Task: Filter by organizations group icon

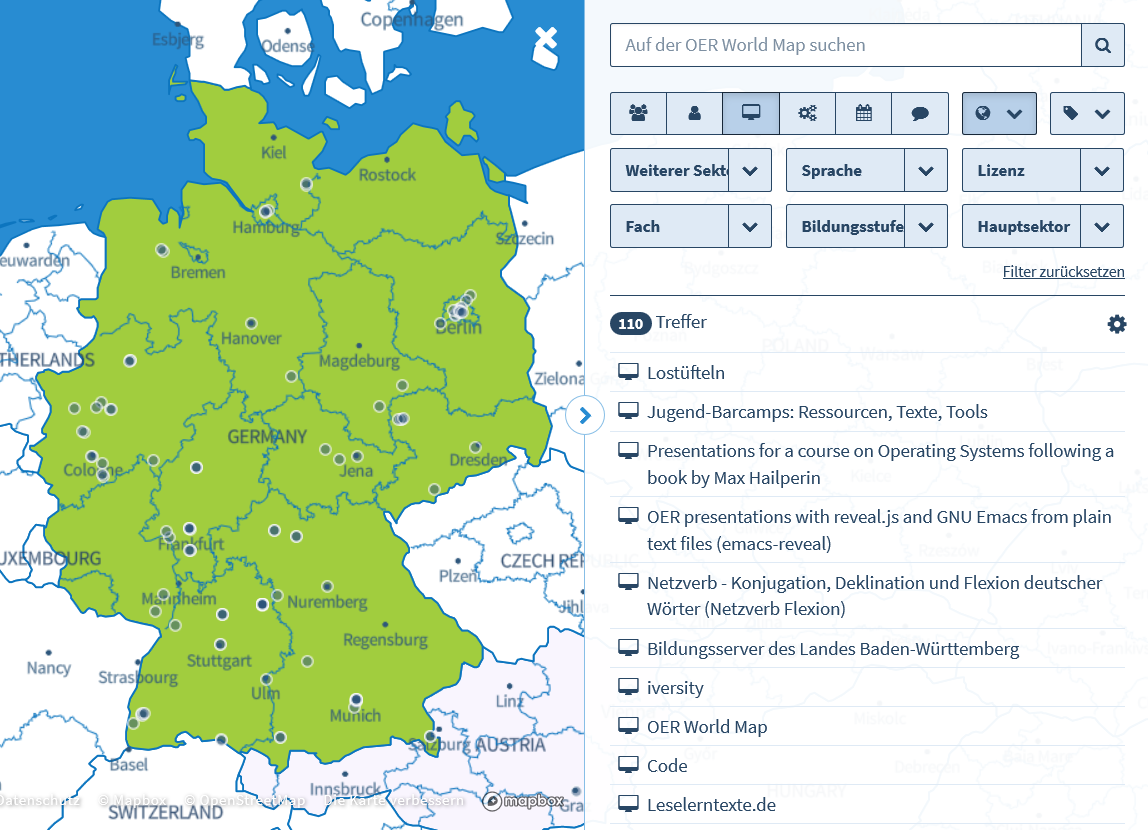Action: coord(638,113)
